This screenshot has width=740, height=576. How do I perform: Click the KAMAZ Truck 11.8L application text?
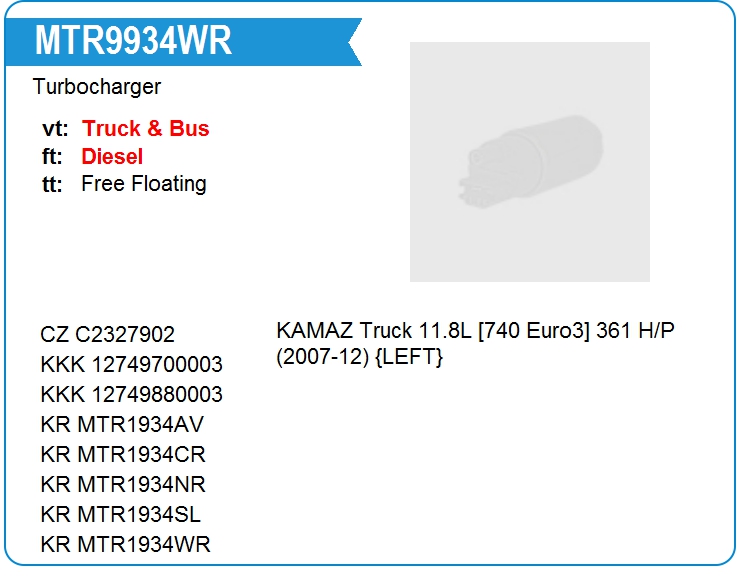(x=475, y=330)
